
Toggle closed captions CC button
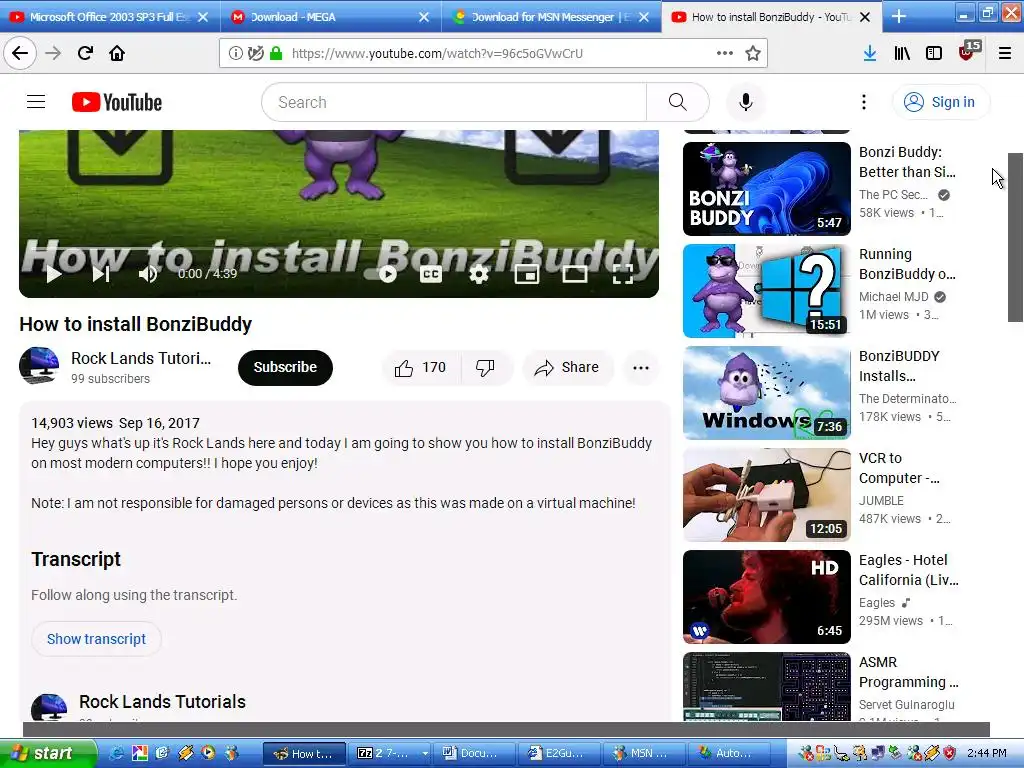click(430, 274)
